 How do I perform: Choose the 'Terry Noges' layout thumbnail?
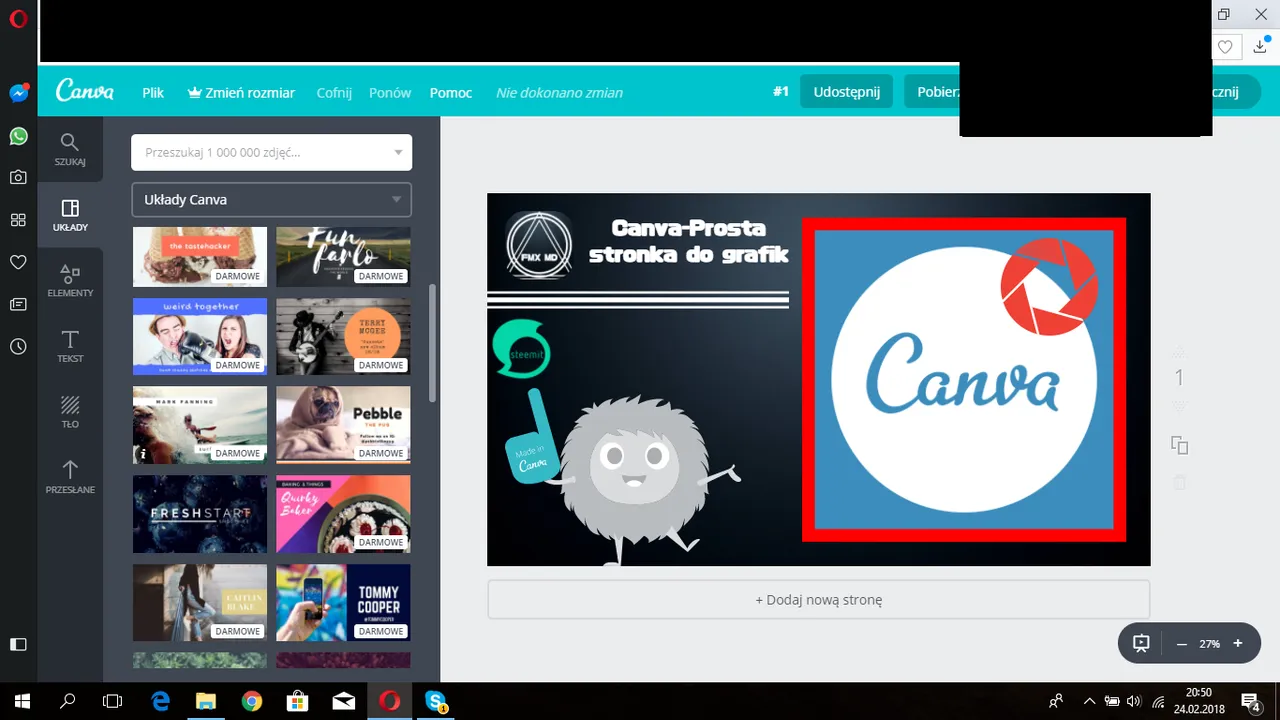point(343,336)
